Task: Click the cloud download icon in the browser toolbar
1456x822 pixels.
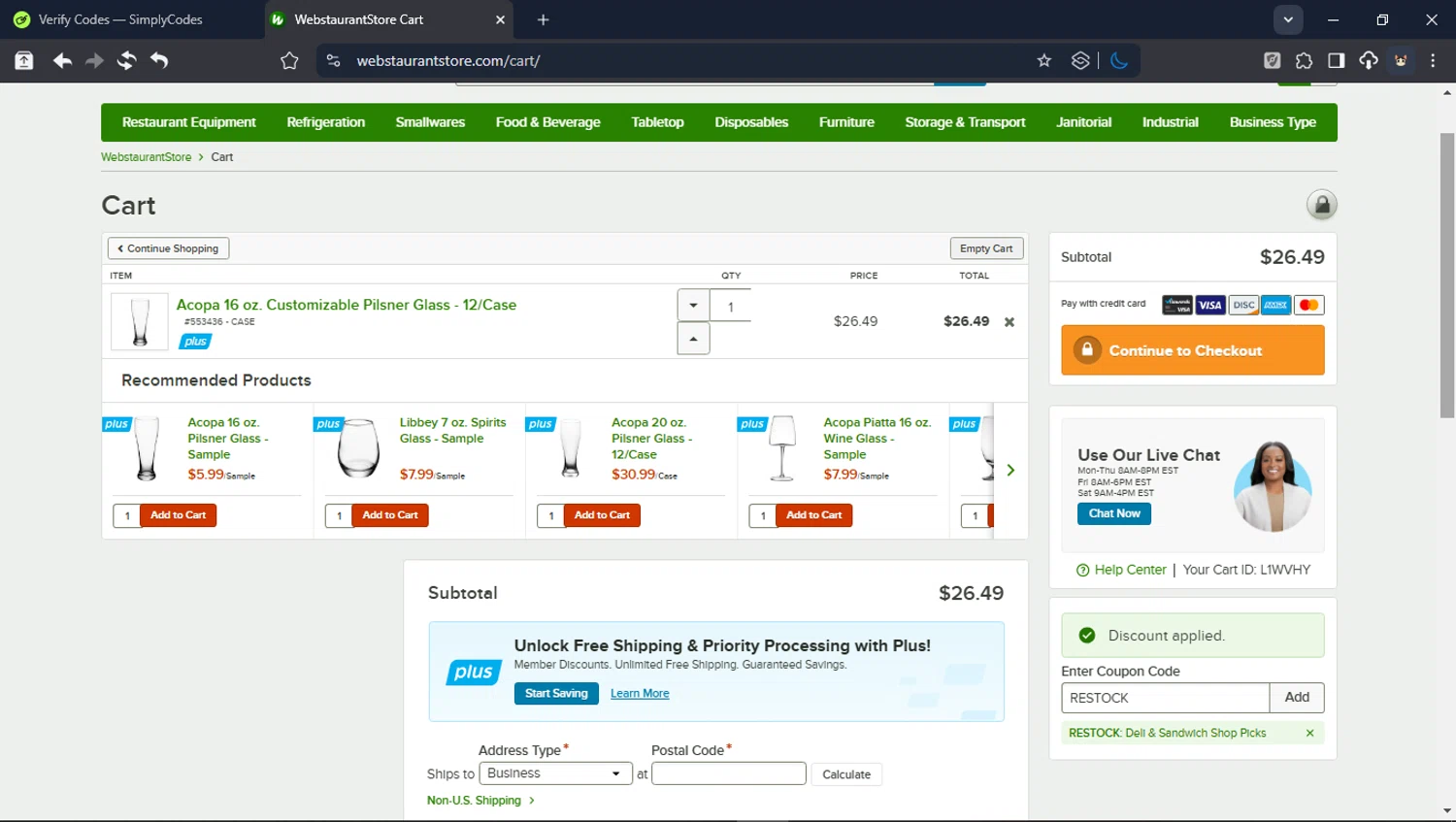Action: tap(1369, 60)
